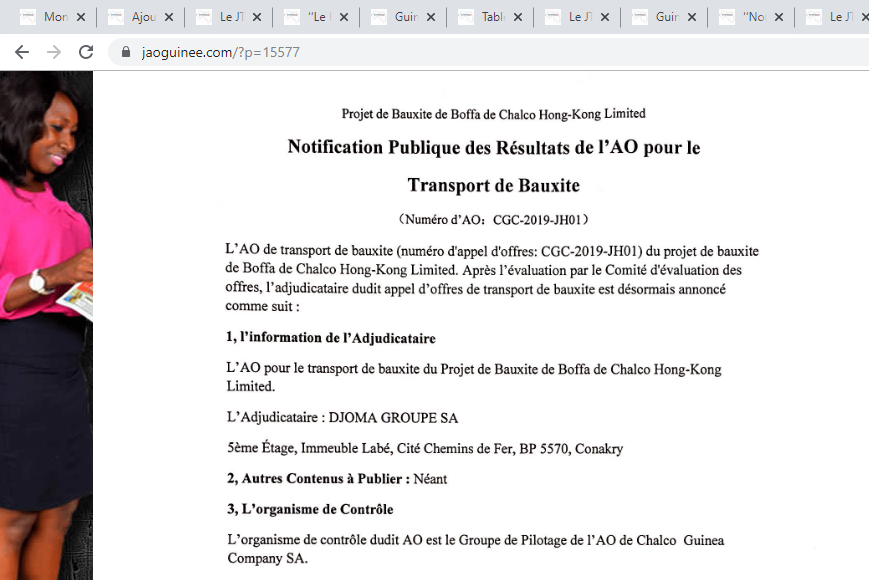This screenshot has width=869, height=580.
Task: Click the bold "Transport de Bauxite" heading
Action: (x=494, y=185)
